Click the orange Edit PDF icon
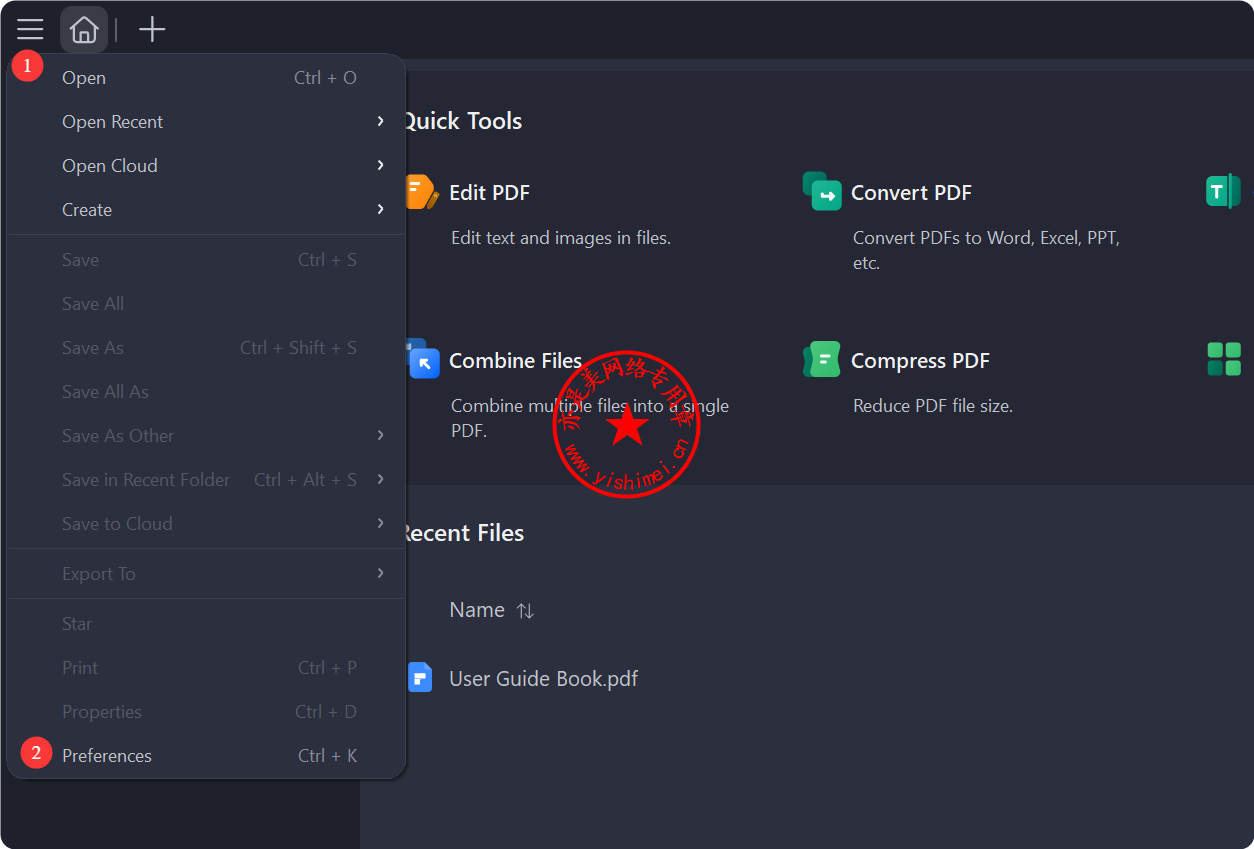The width and height of the screenshot is (1254, 849). click(421, 192)
